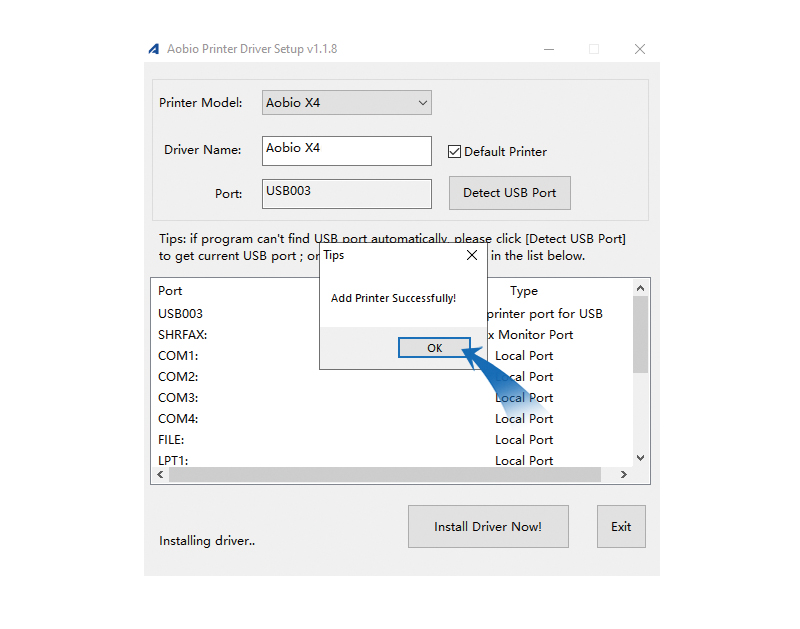Click OK in the Tips dialog
800x629 pixels.
(434, 348)
